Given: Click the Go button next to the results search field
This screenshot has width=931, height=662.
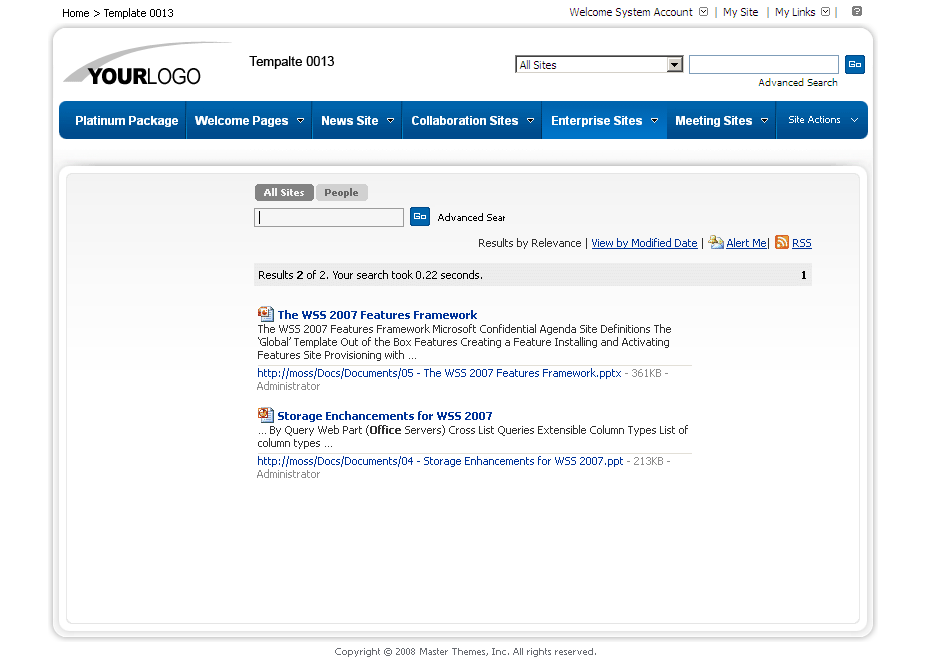Looking at the screenshot, I should coord(419,216).
